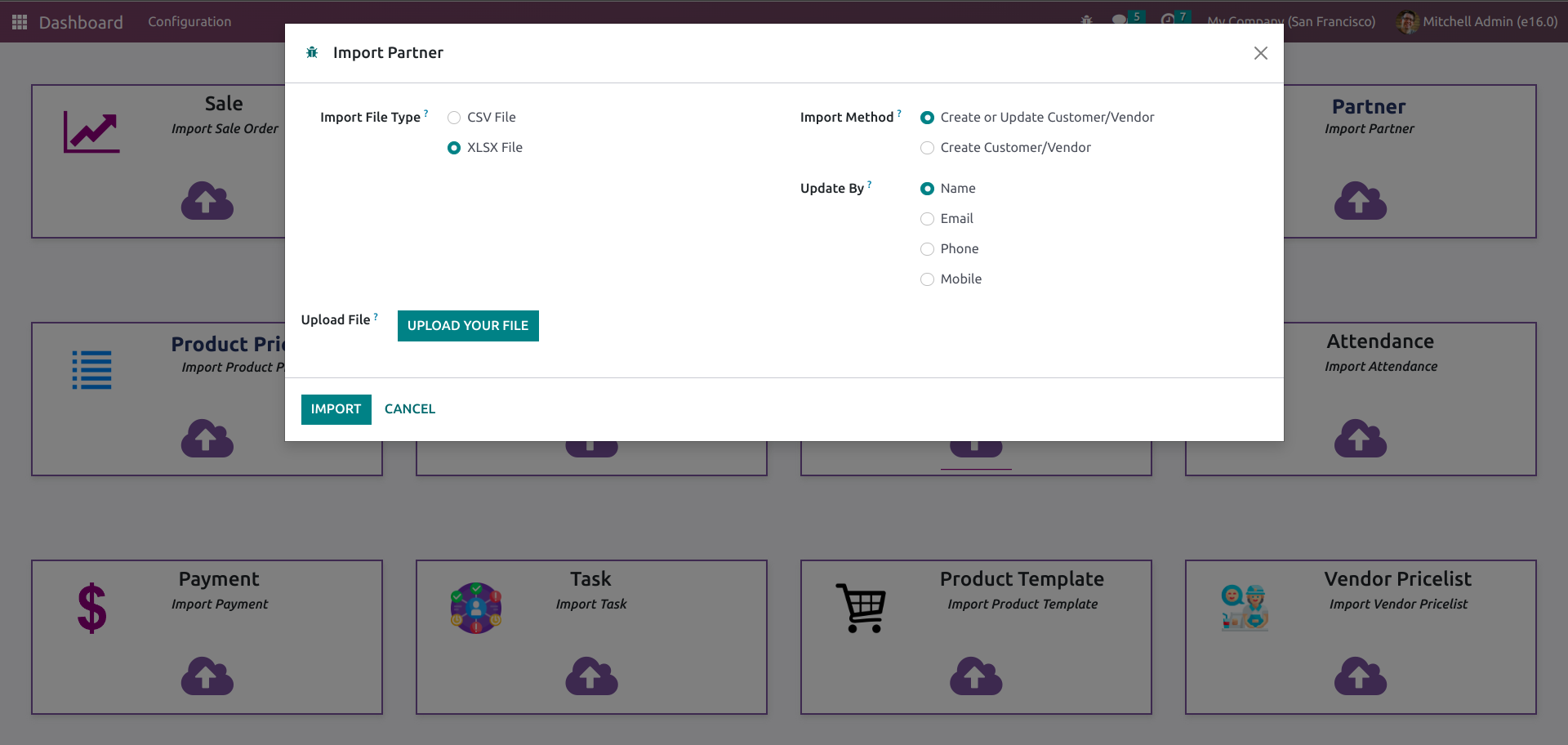1568x745 pixels.
Task: Select Create Customer/Vendor import method
Action: 927,148
